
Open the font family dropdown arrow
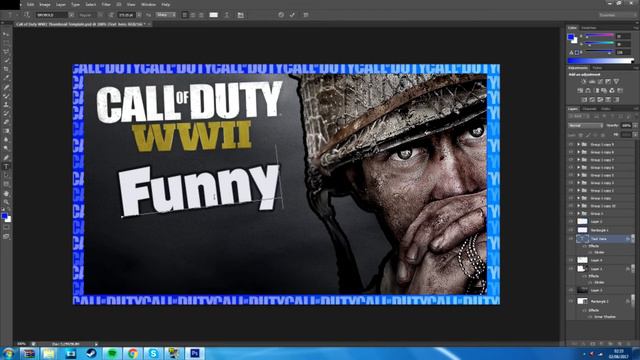click(x=71, y=15)
